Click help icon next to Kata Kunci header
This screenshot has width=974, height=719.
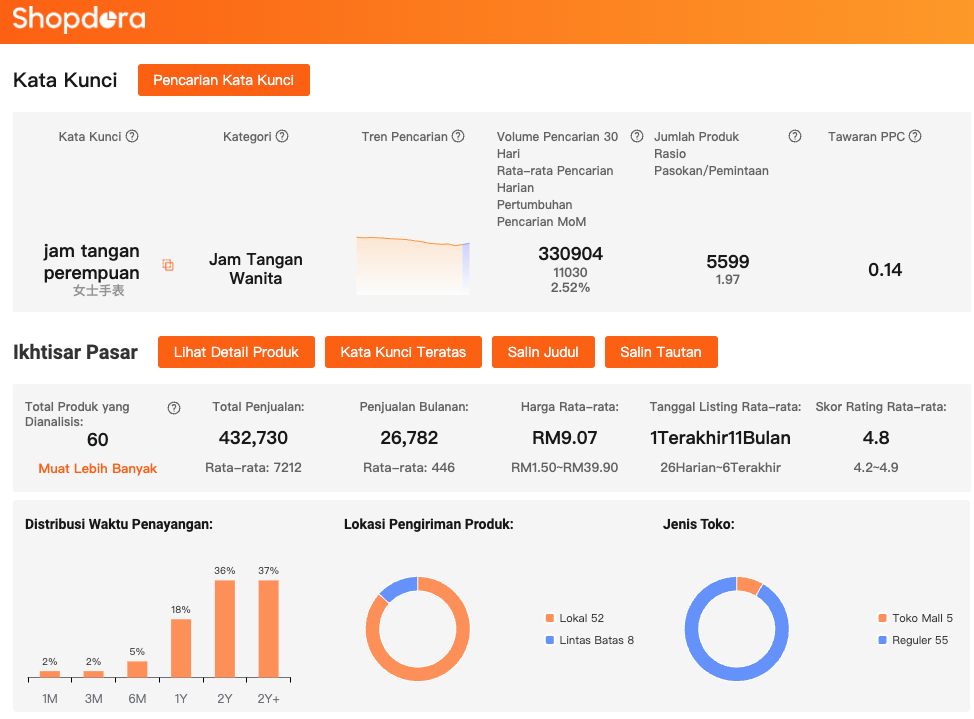(132, 137)
